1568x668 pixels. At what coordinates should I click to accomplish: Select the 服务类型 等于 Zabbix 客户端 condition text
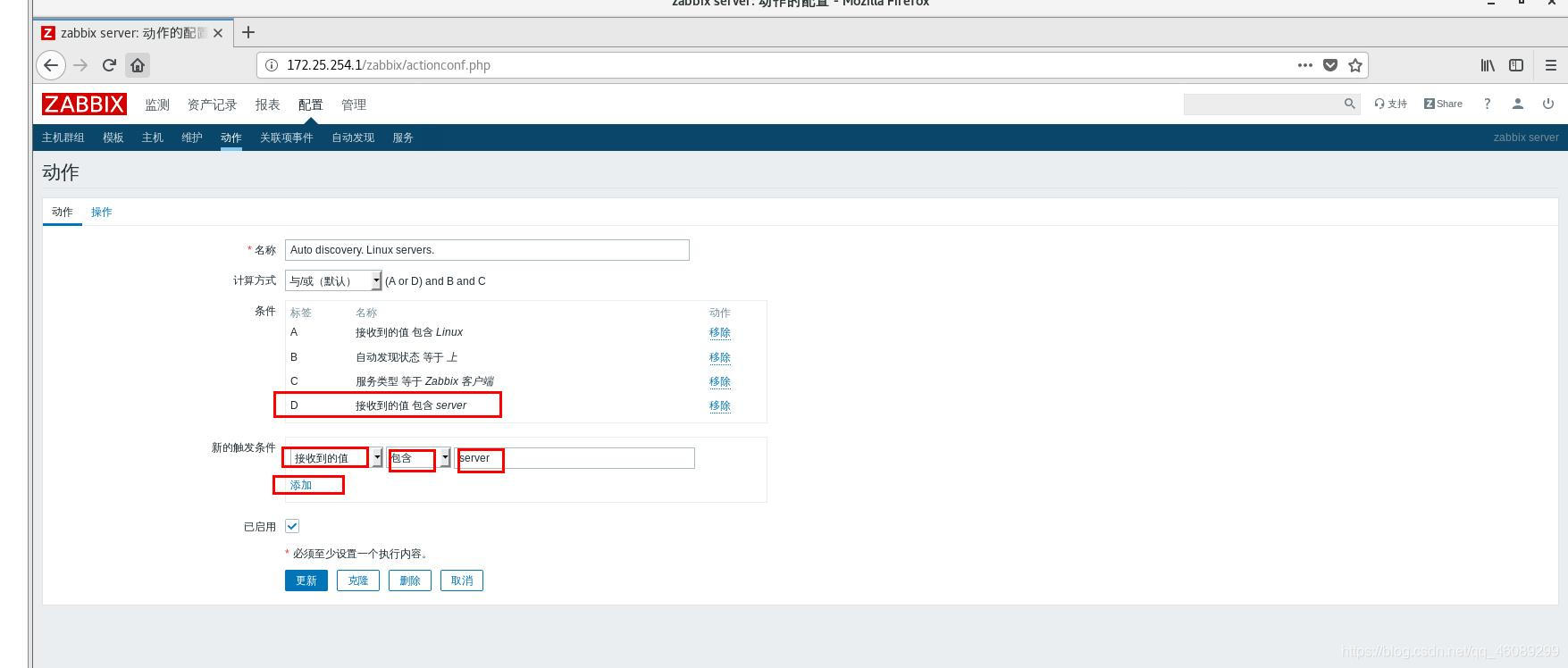coord(424,381)
